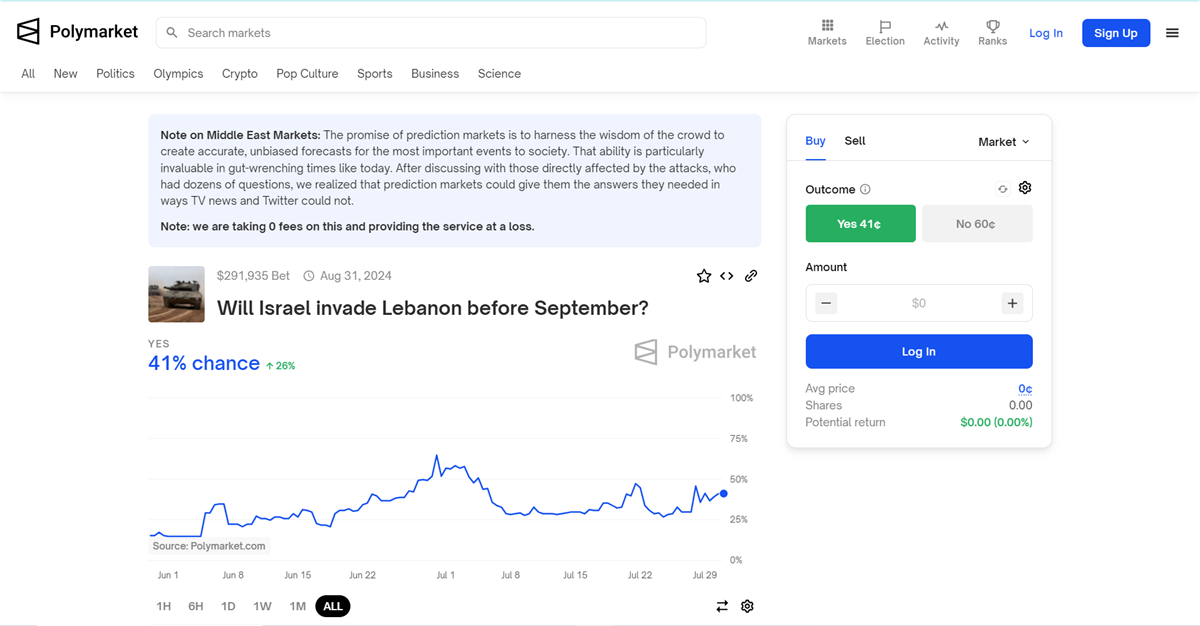This screenshot has height=626, width=1200.
Task: Open the Election flag icon
Action: pos(885,26)
